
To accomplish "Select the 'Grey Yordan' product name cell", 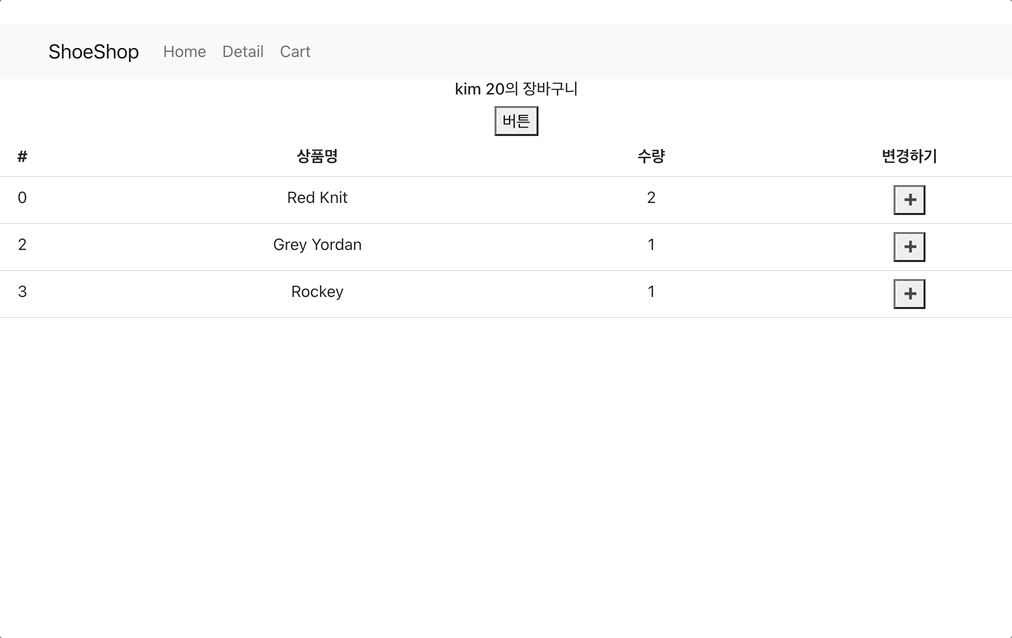I will 317,244.
